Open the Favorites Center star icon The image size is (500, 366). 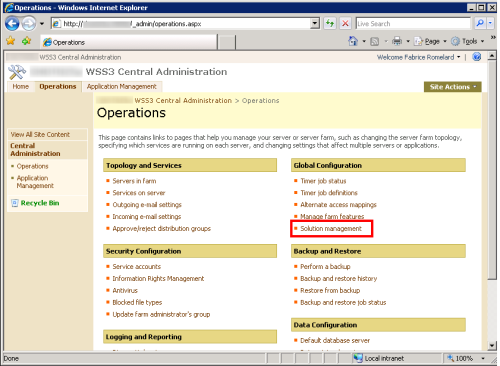pyautogui.click(x=11, y=41)
